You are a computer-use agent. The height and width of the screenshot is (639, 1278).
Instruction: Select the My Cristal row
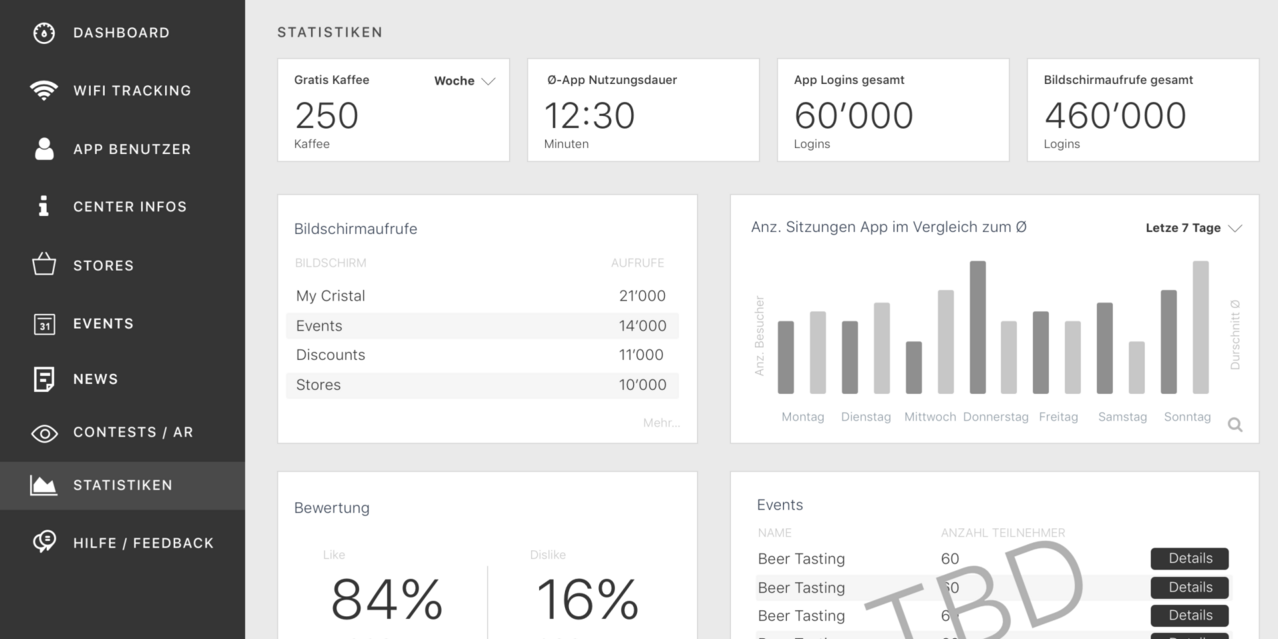[x=482, y=296]
